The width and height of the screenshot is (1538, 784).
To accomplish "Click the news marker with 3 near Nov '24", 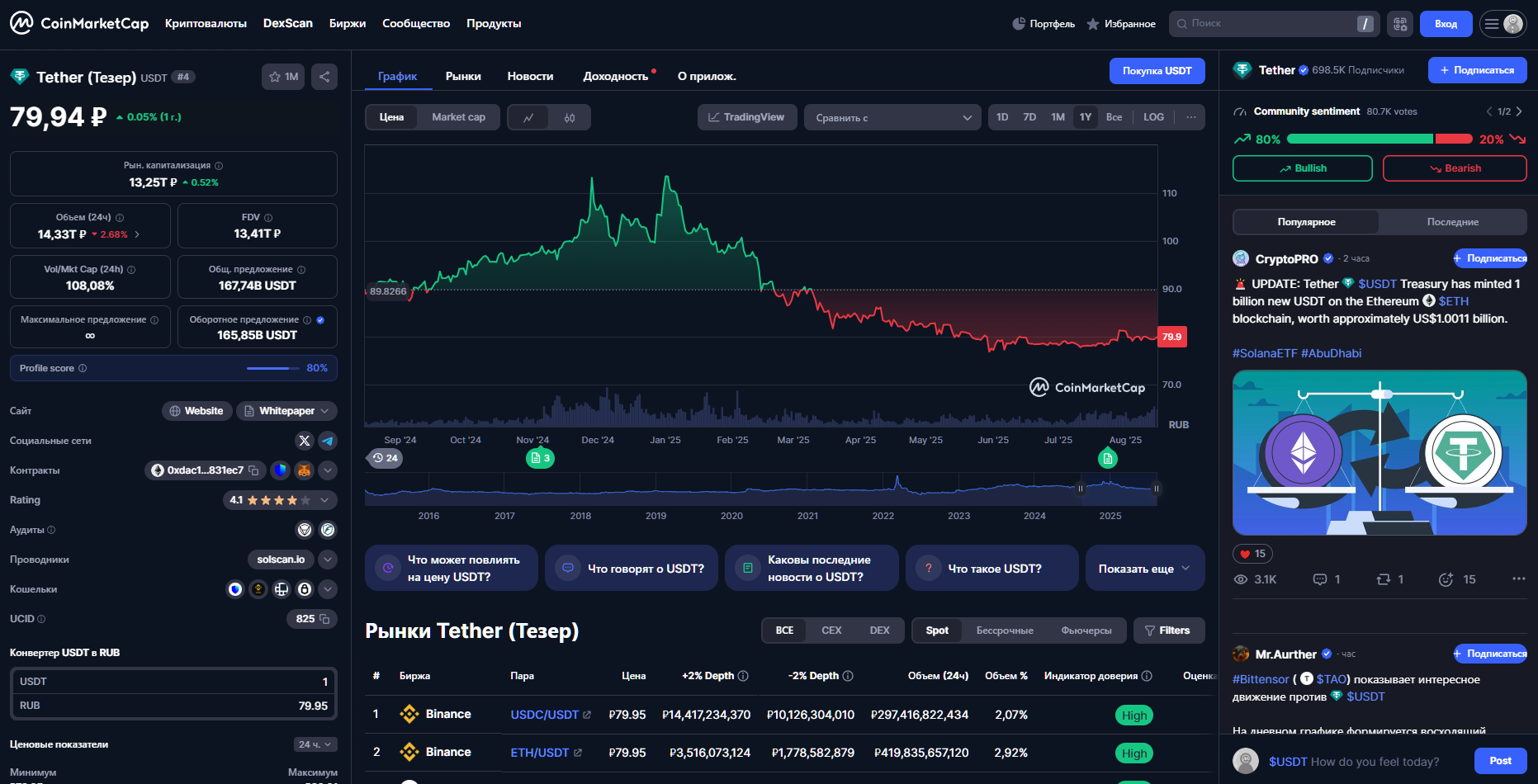I will point(540,458).
